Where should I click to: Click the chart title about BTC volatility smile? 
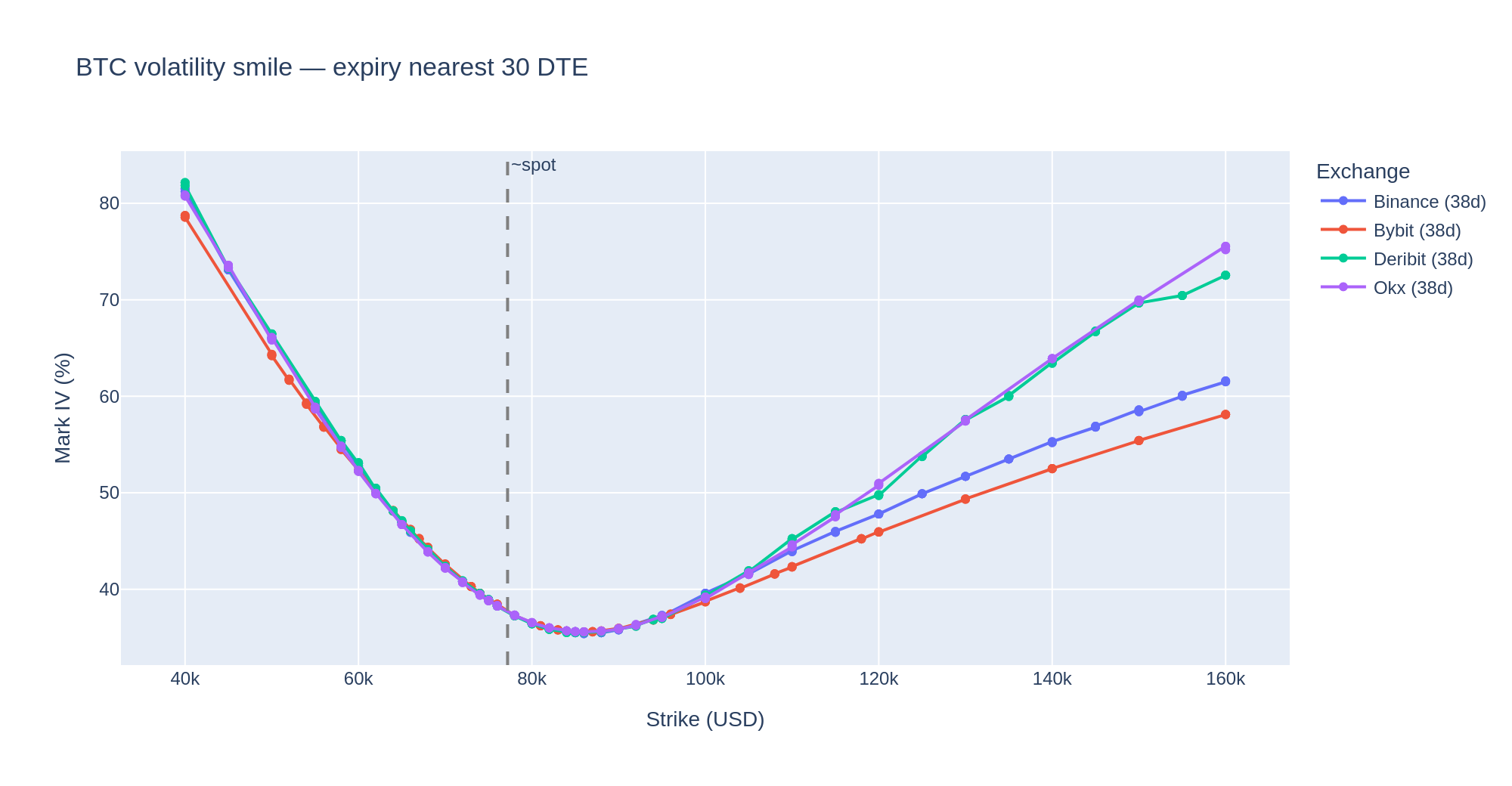[332, 68]
